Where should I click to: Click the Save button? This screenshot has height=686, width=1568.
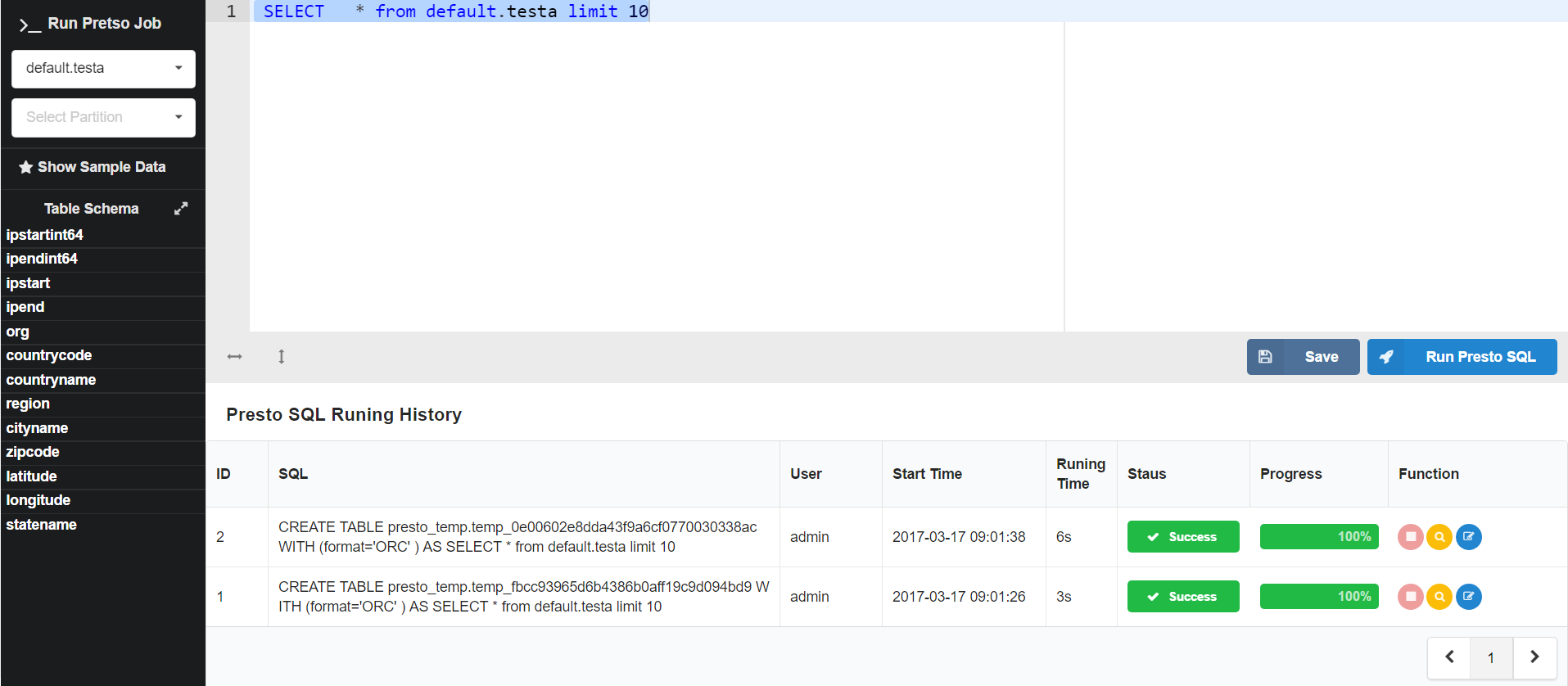click(1303, 357)
